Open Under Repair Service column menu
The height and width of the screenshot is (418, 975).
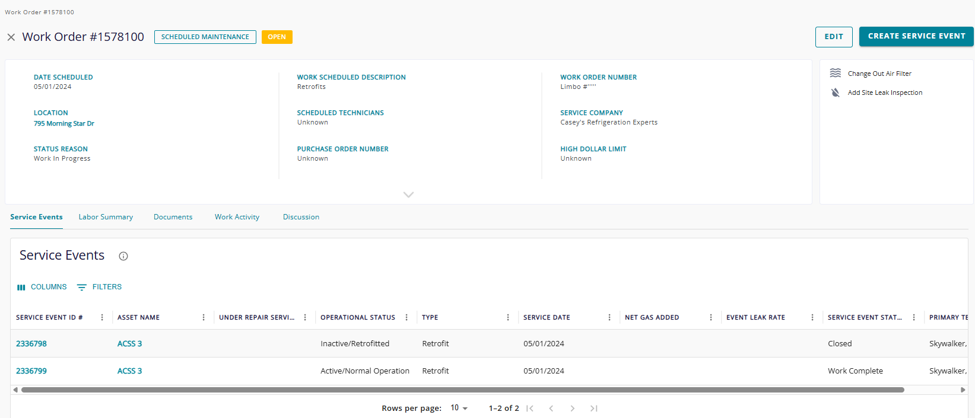pyautogui.click(x=305, y=317)
